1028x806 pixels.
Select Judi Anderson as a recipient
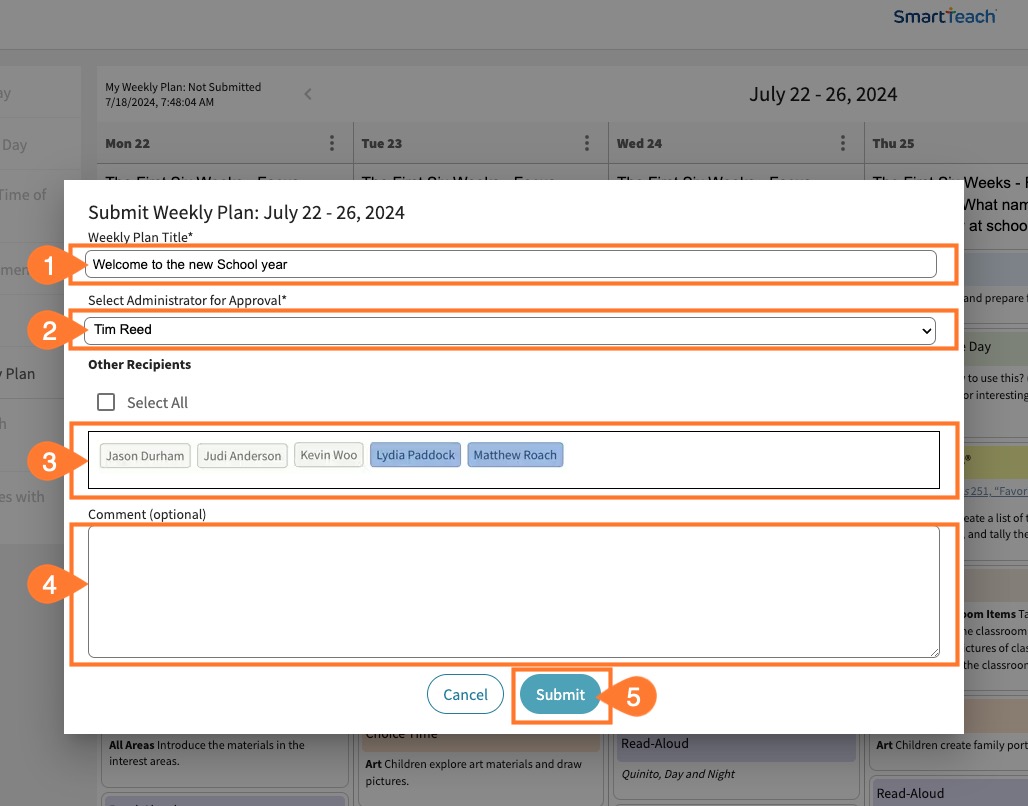(x=242, y=455)
